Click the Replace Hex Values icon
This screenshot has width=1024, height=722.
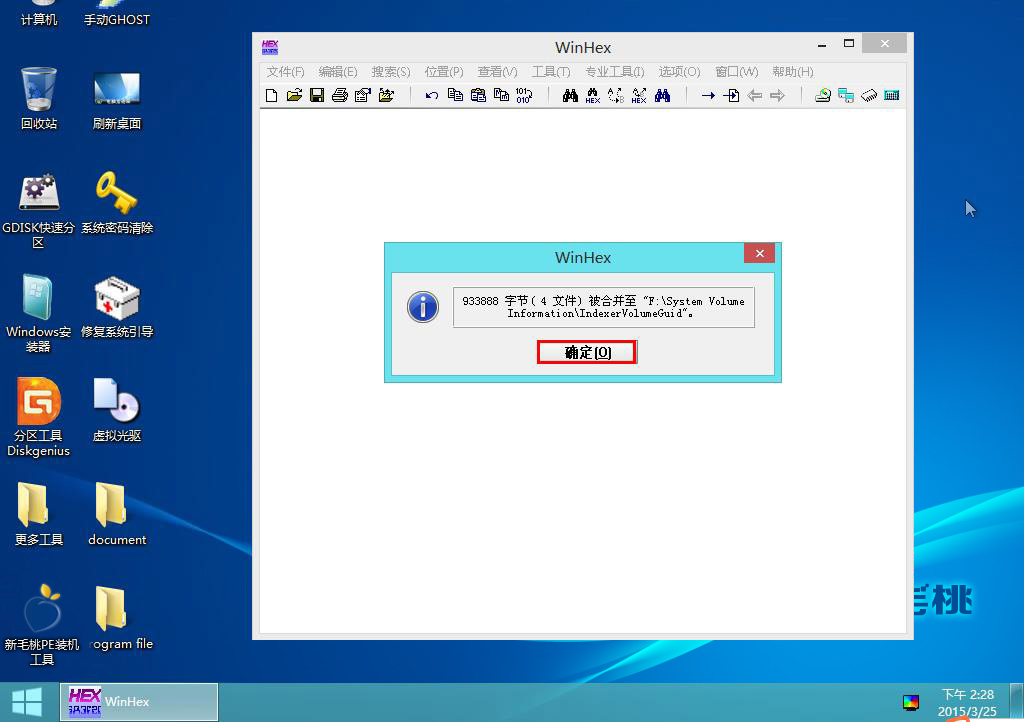[639, 95]
